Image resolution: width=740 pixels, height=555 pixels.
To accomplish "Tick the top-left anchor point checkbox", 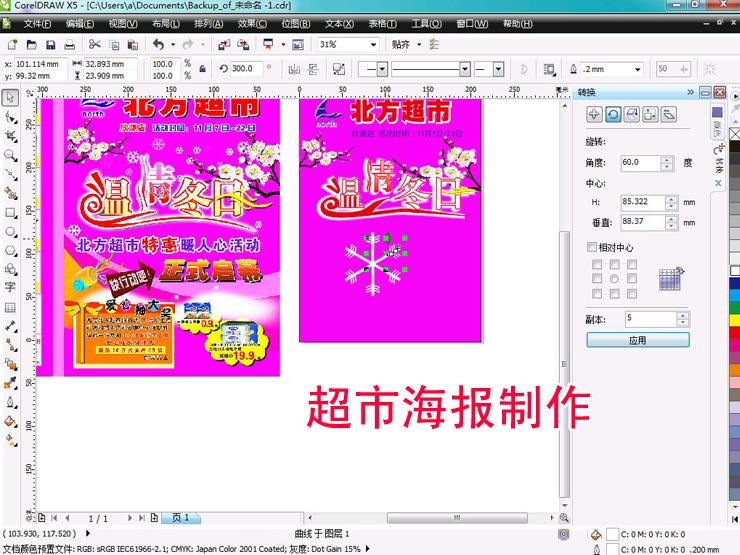I will (x=597, y=265).
